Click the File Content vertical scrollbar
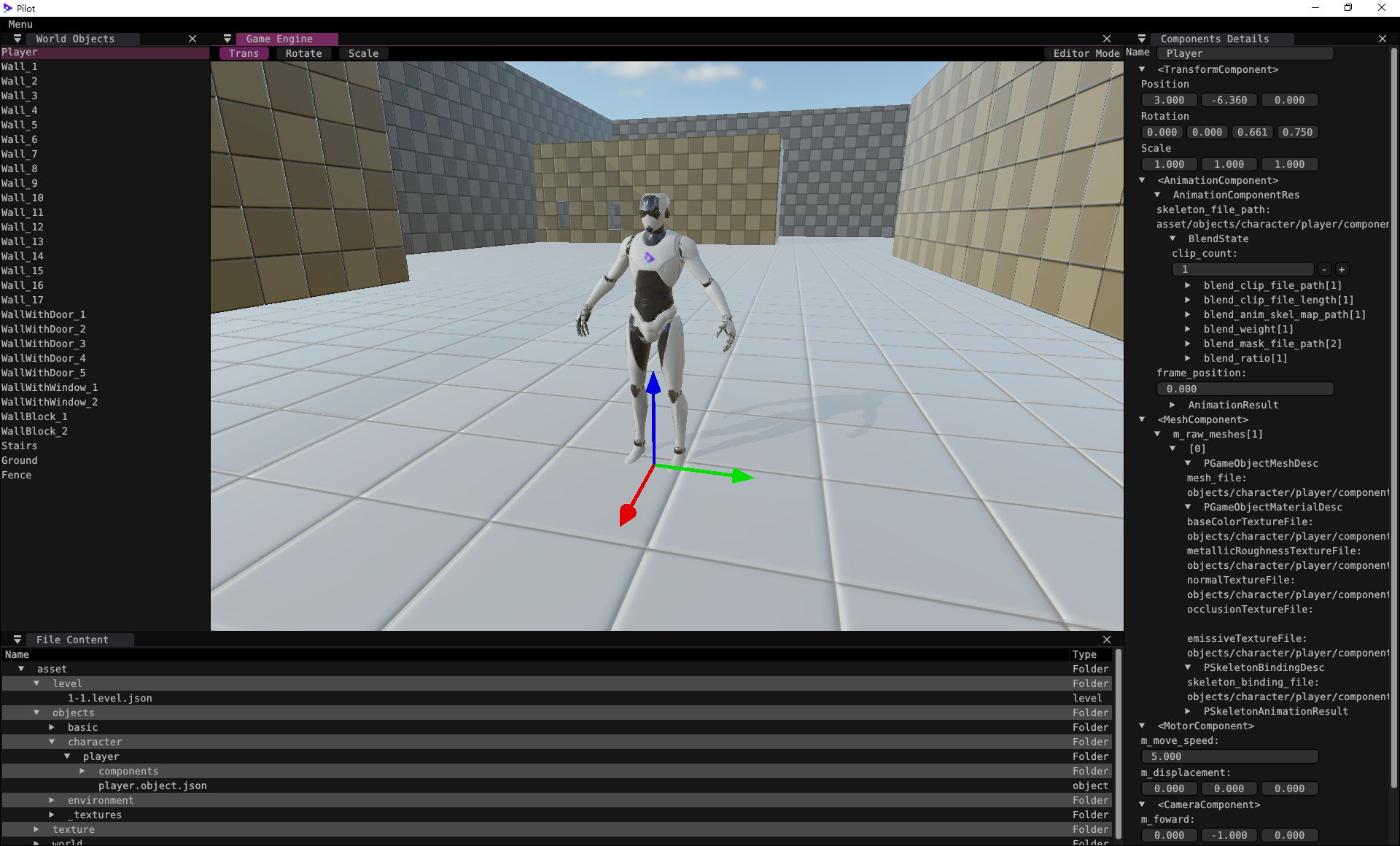The image size is (1400, 846). (x=1119, y=744)
